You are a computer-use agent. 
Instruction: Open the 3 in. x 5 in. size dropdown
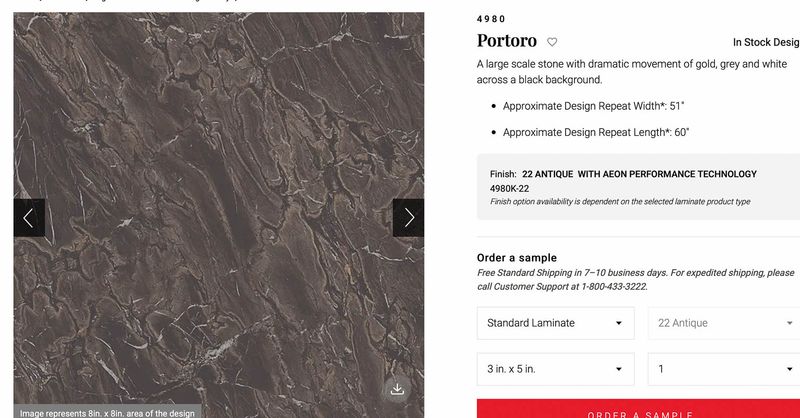(x=556, y=369)
